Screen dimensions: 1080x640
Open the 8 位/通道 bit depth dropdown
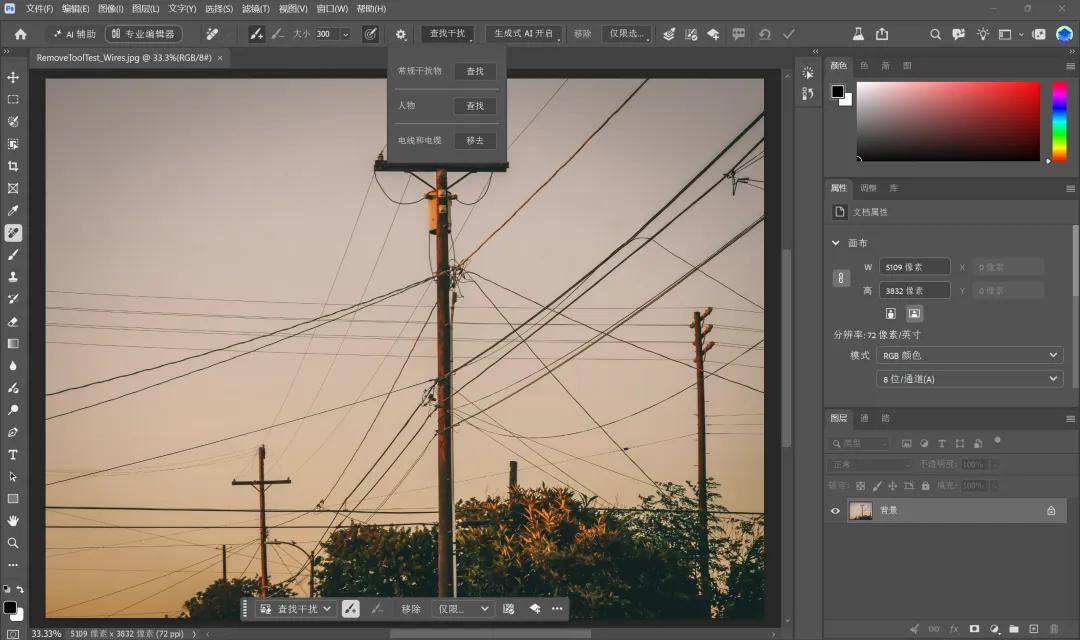tap(969, 379)
